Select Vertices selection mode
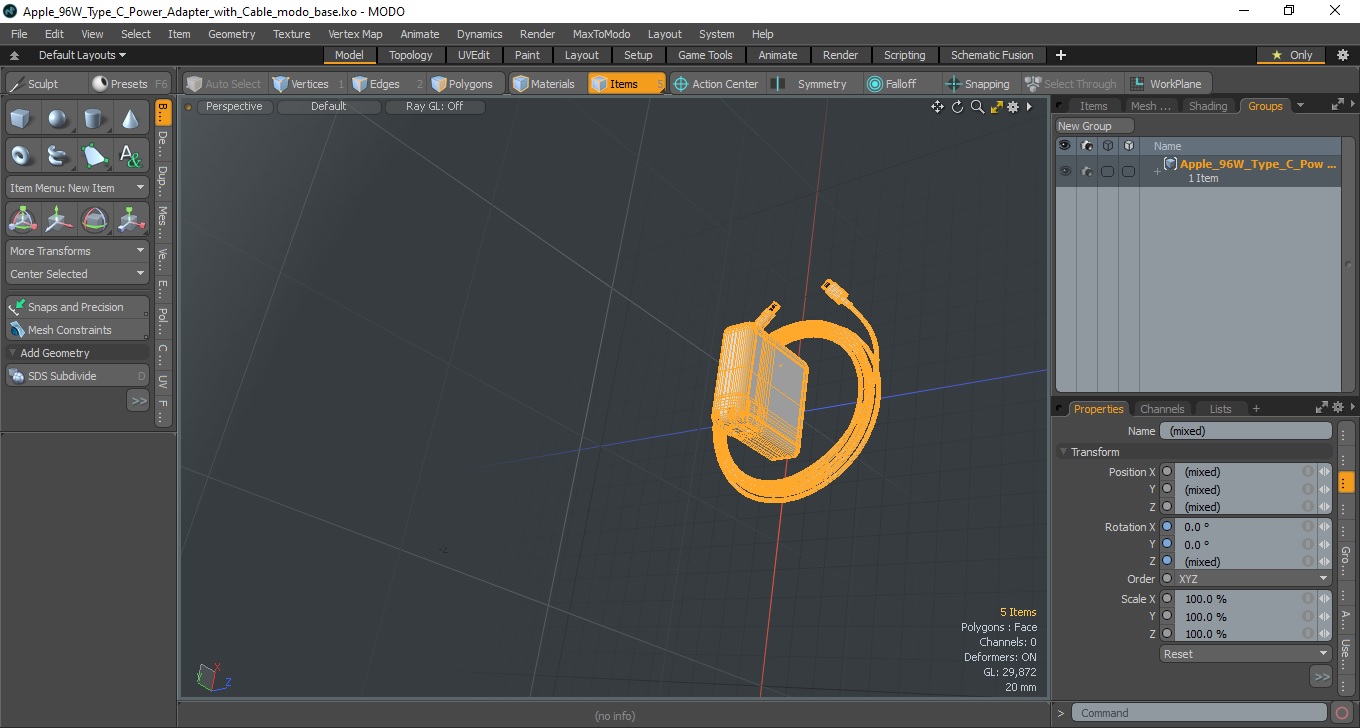The height and width of the screenshot is (728, 1360). [x=309, y=84]
